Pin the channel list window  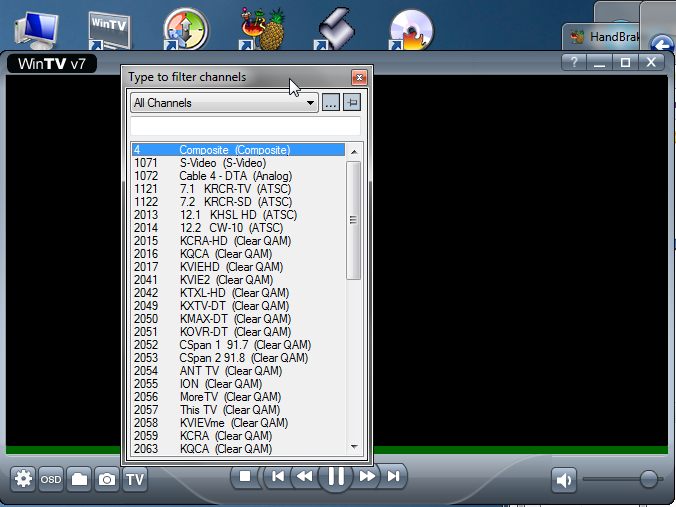click(352, 103)
